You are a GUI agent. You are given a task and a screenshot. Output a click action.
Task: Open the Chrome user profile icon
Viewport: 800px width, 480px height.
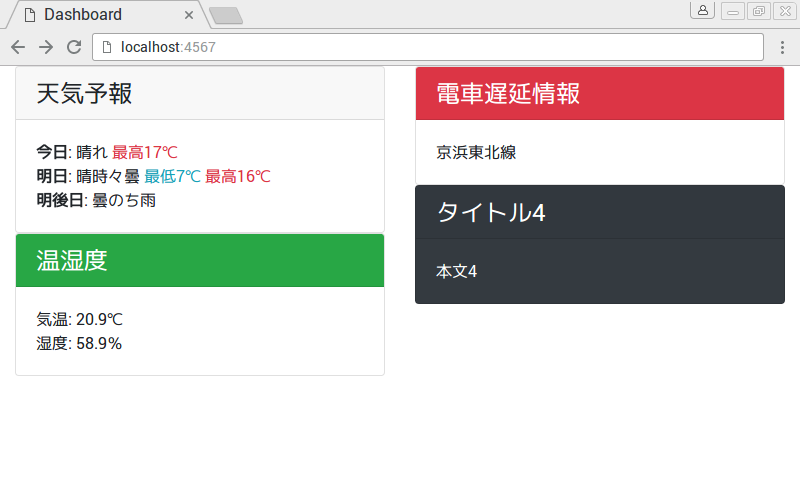point(703,10)
